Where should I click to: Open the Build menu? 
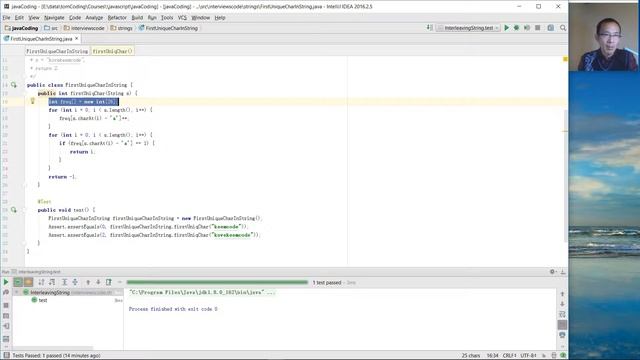(137, 18)
